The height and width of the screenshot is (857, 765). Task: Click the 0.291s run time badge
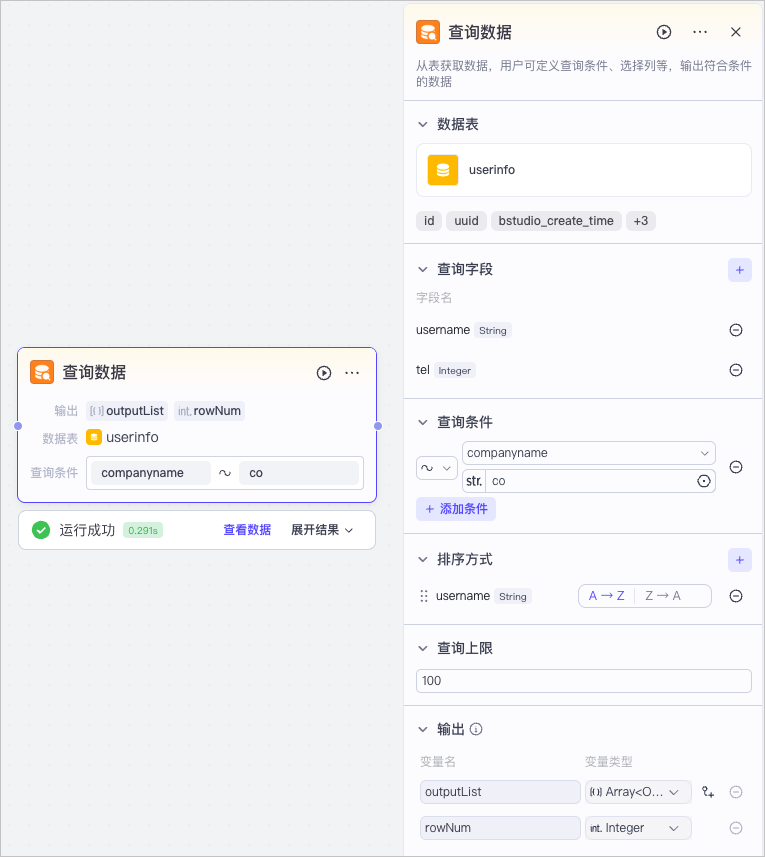[x=143, y=530]
